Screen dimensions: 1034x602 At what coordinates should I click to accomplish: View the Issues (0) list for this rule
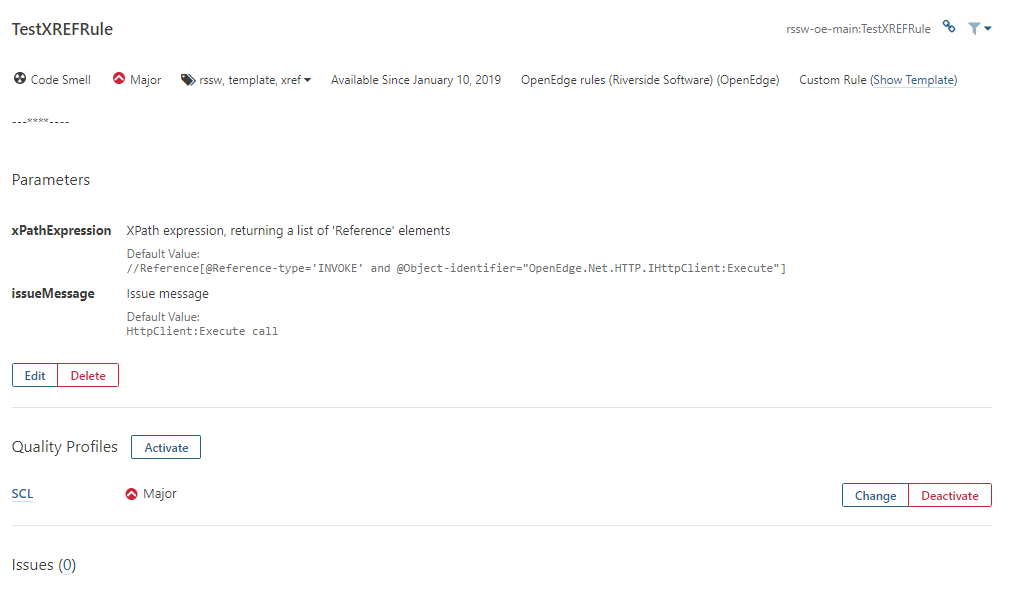point(70,564)
